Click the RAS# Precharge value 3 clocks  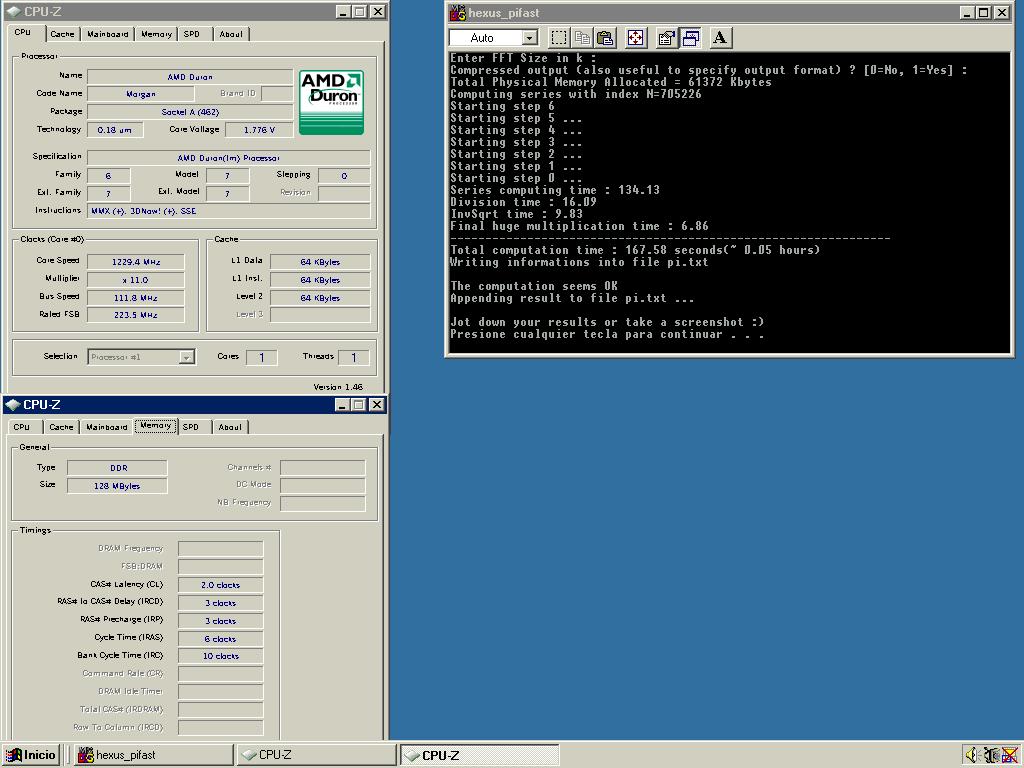point(221,621)
